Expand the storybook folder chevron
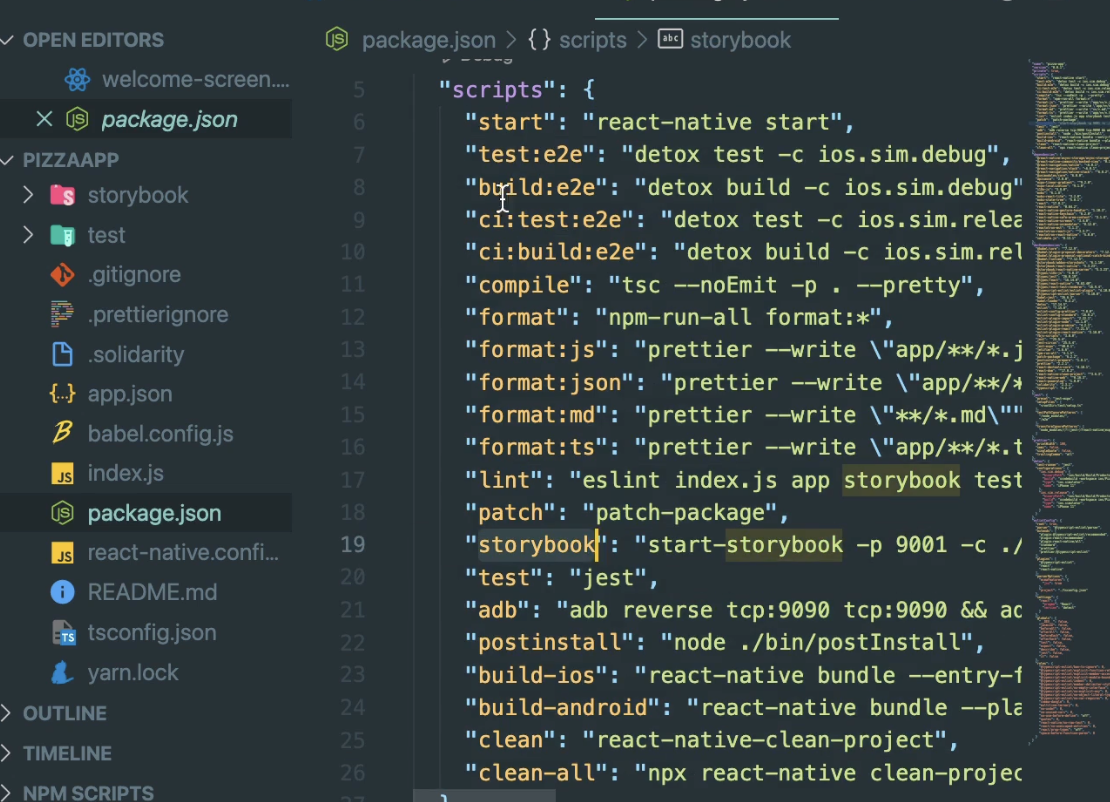 tap(28, 195)
